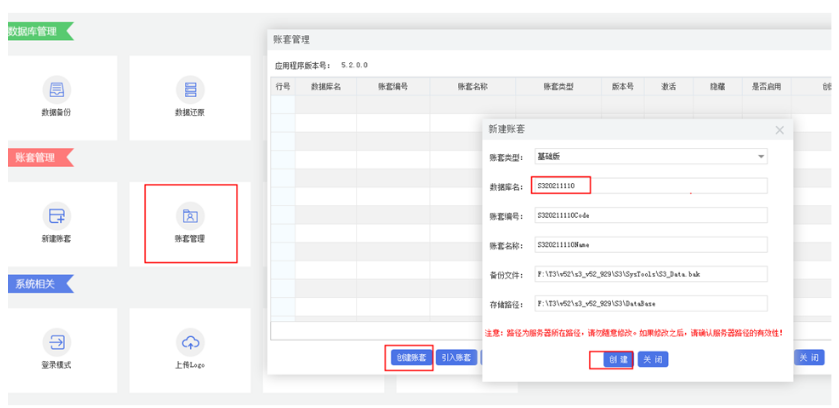Open the 上传Logo cloud icon
The height and width of the screenshot is (408, 839).
point(190,341)
